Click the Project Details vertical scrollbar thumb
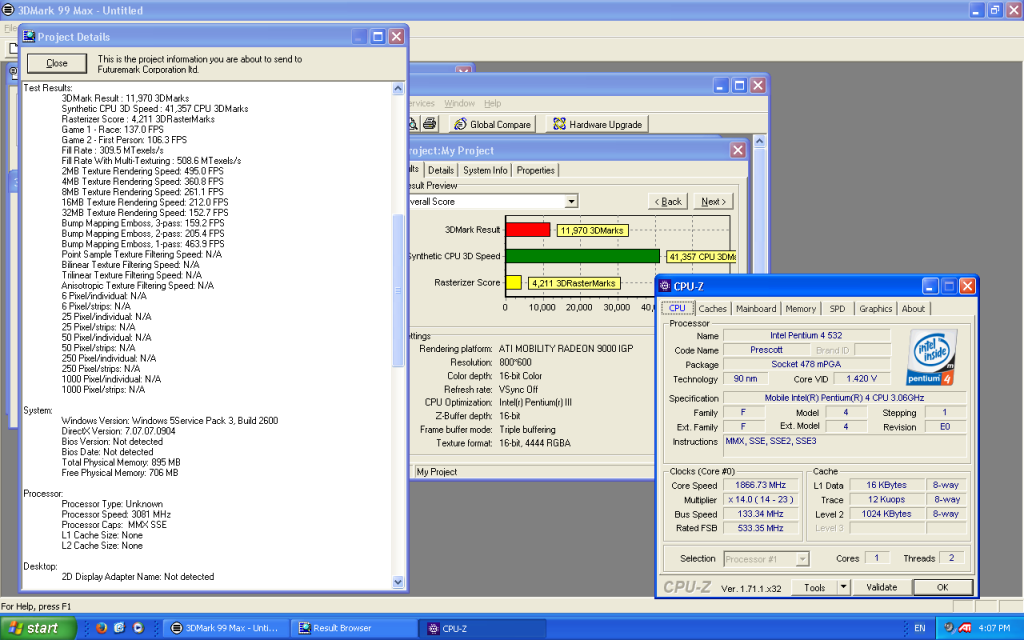Image resolution: width=1024 pixels, height=640 pixels. [x=398, y=290]
